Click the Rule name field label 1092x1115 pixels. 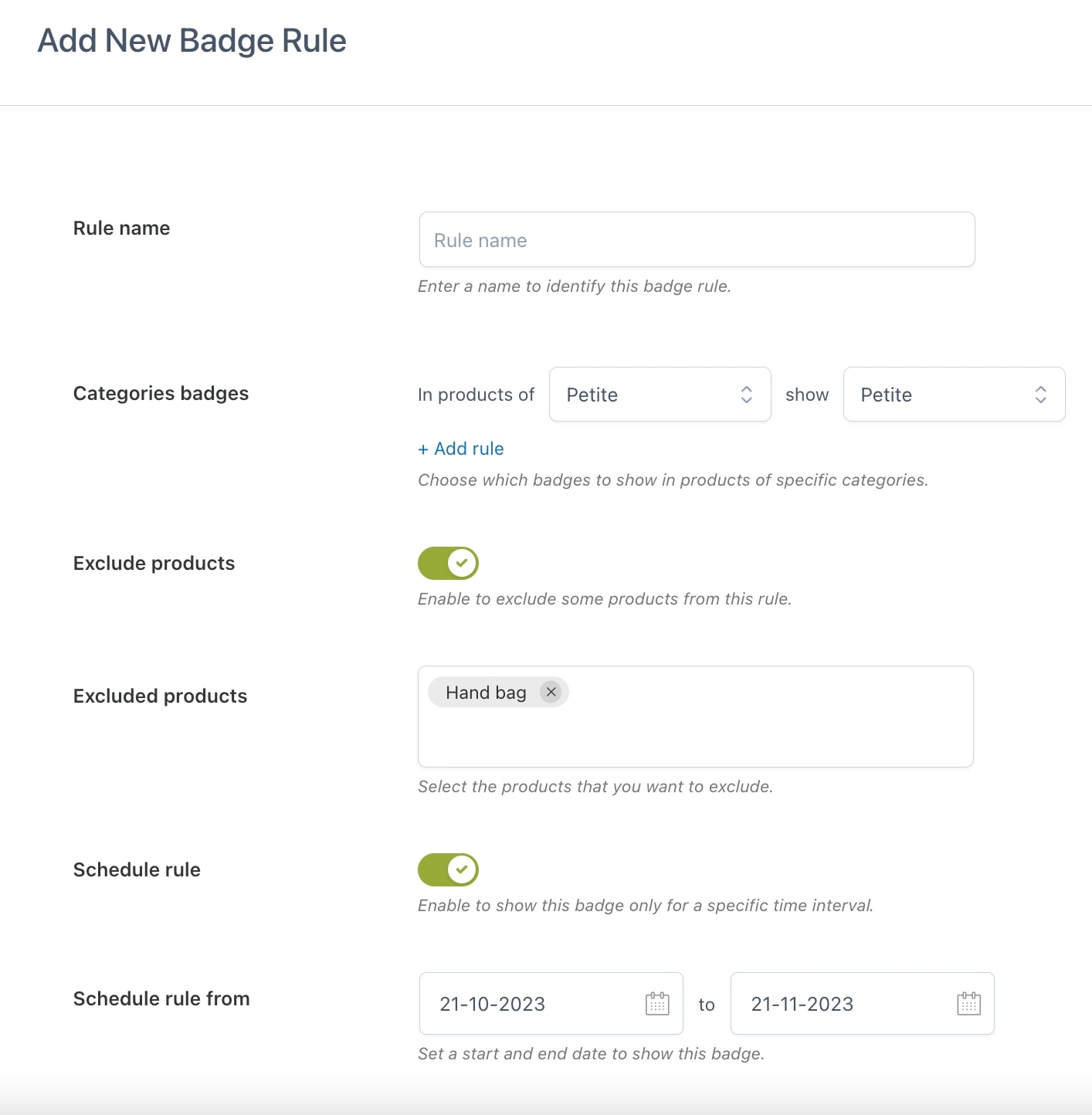pyautogui.click(x=121, y=229)
